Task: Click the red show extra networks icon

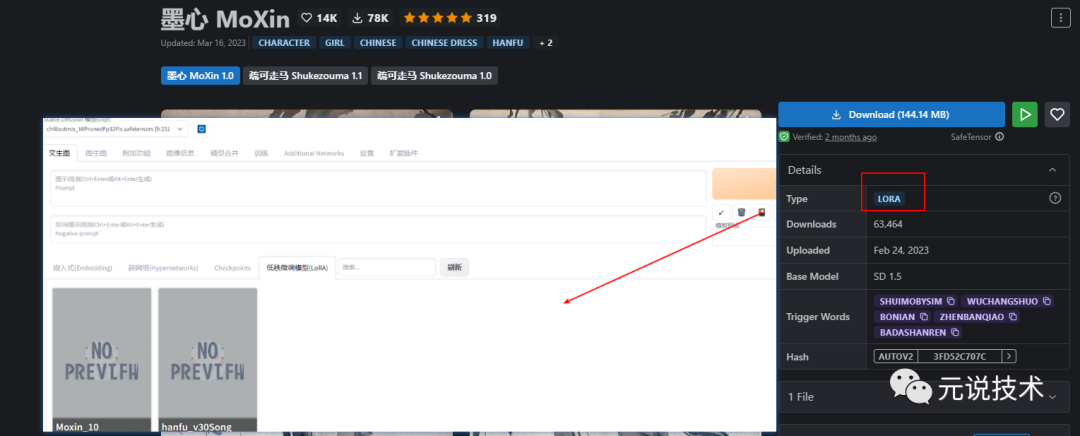Action: click(762, 213)
